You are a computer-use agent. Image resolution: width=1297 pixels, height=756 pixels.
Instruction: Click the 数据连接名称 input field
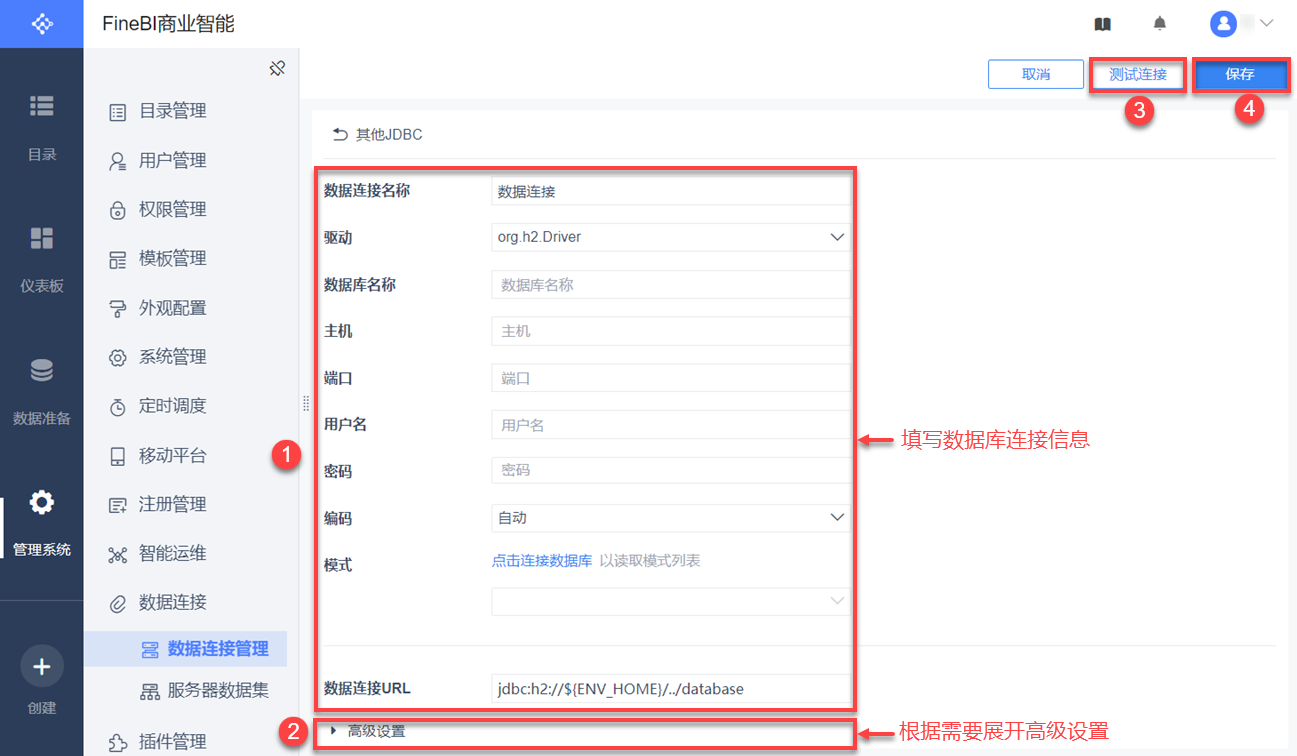pyautogui.click(x=671, y=191)
